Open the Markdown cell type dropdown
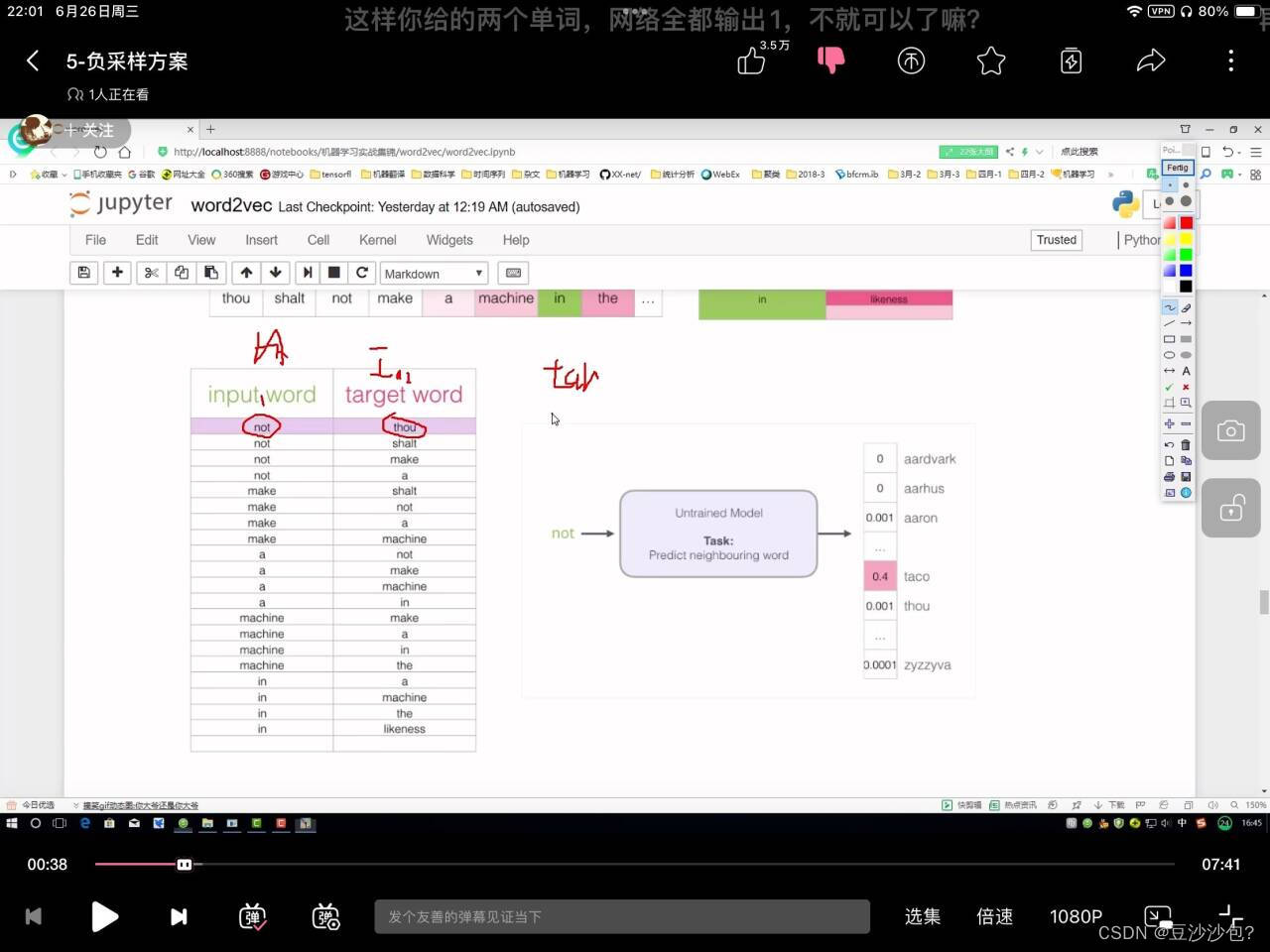The width and height of the screenshot is (1270, 952). point(433,273)
